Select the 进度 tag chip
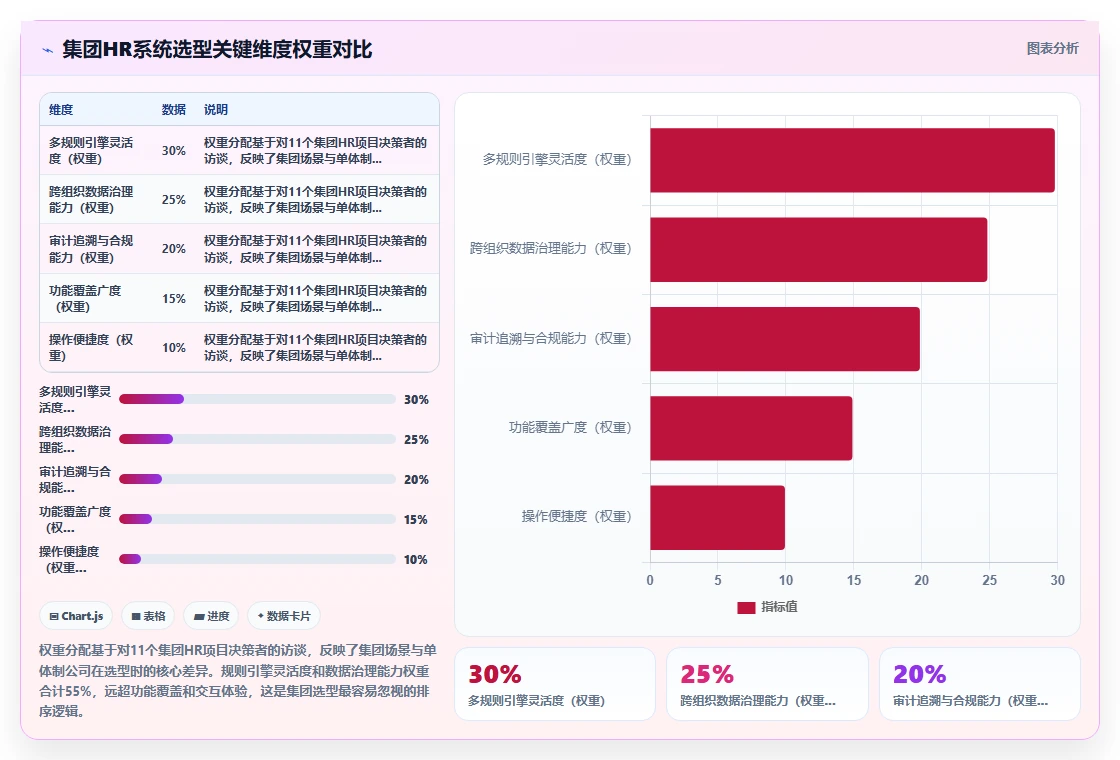The width and height of the screenshot is (1120, 760). pyautogui.click(x=211, y=616)
